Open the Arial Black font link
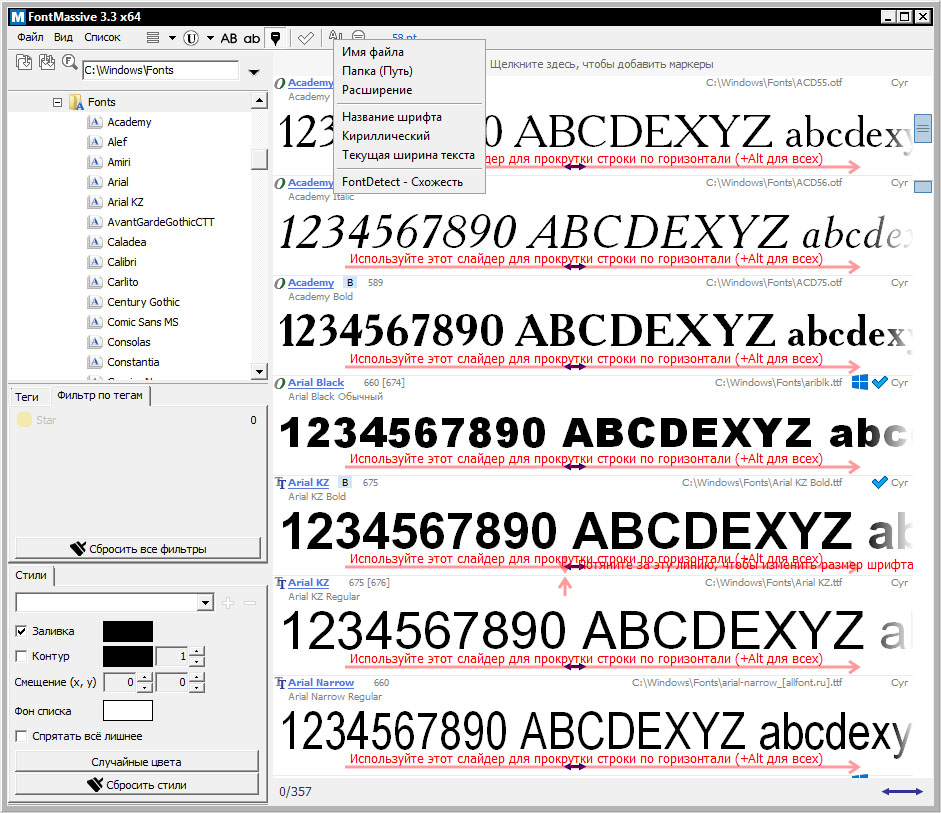This screenshot has height=813, width=941. (316, 382)
